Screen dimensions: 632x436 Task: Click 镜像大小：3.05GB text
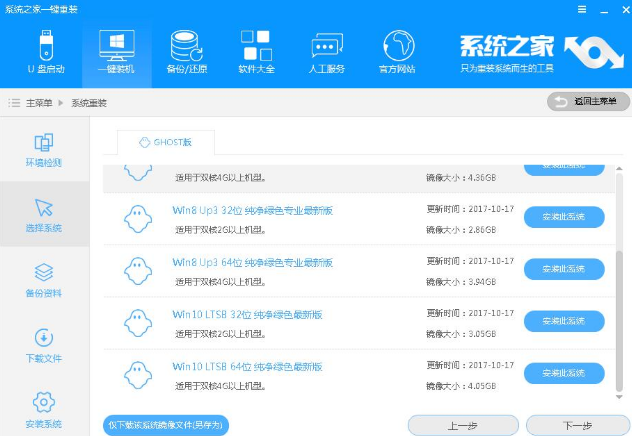461,334
